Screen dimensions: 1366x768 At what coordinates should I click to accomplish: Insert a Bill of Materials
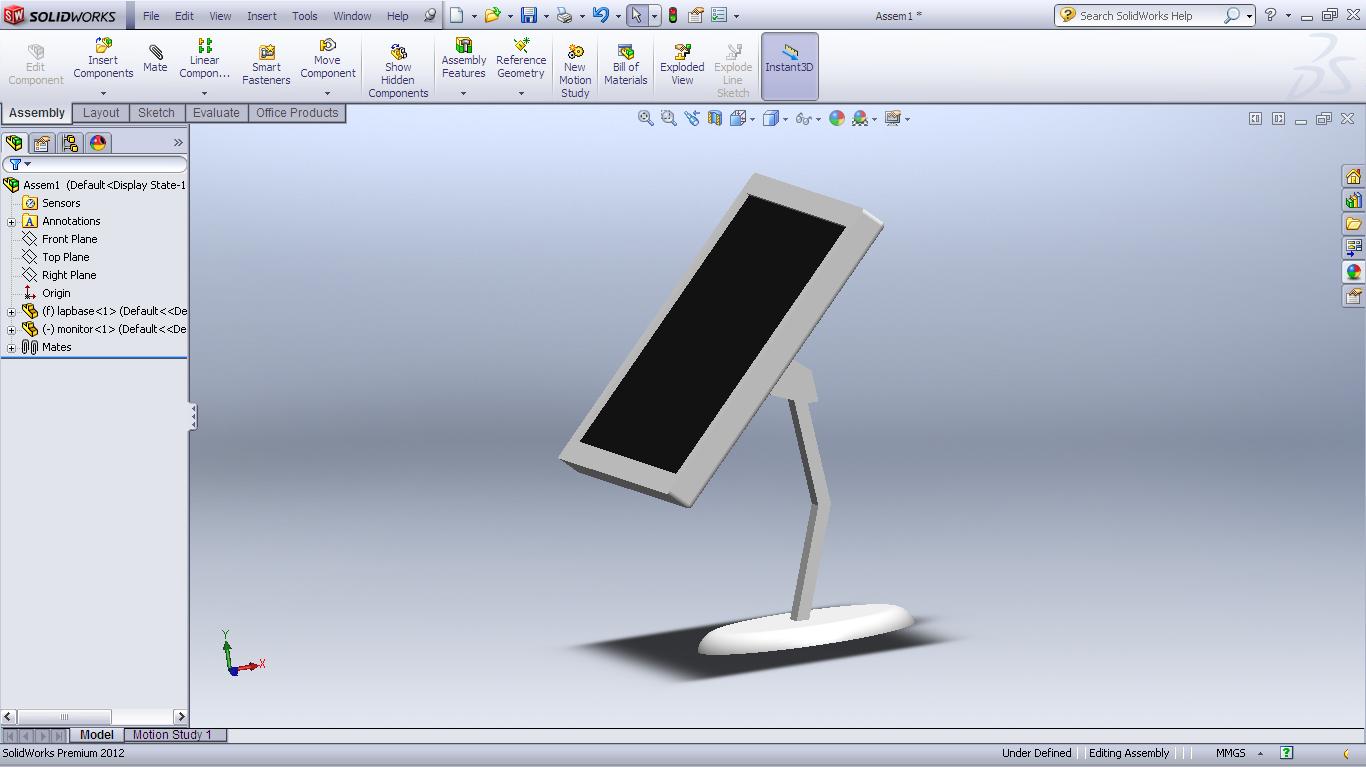click(x=626, y=66)
